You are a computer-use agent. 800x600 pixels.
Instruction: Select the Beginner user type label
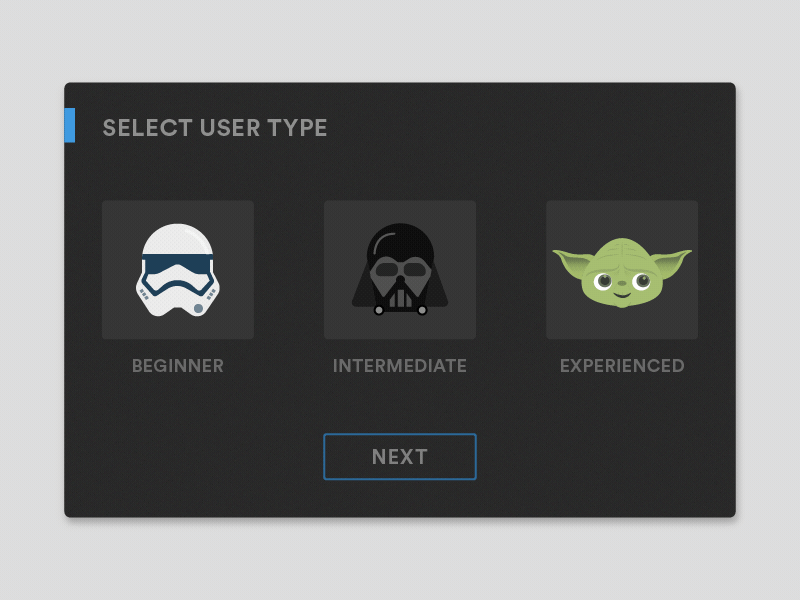pos(178,366)
